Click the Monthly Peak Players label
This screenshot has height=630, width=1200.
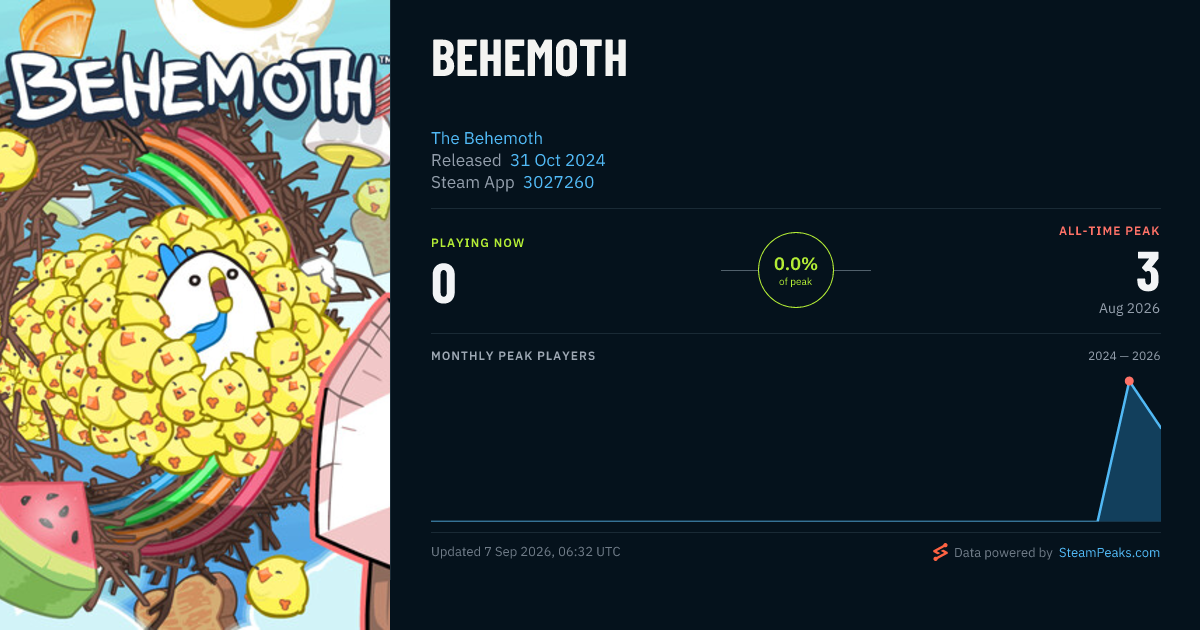tap(513, 356)
